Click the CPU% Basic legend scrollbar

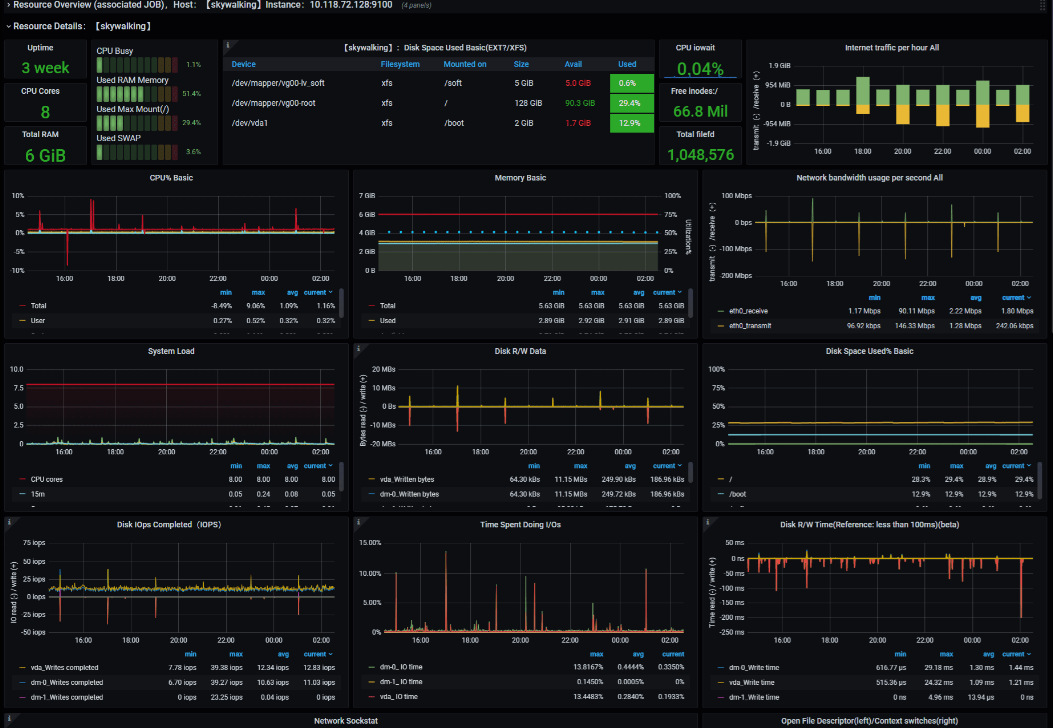342,302
